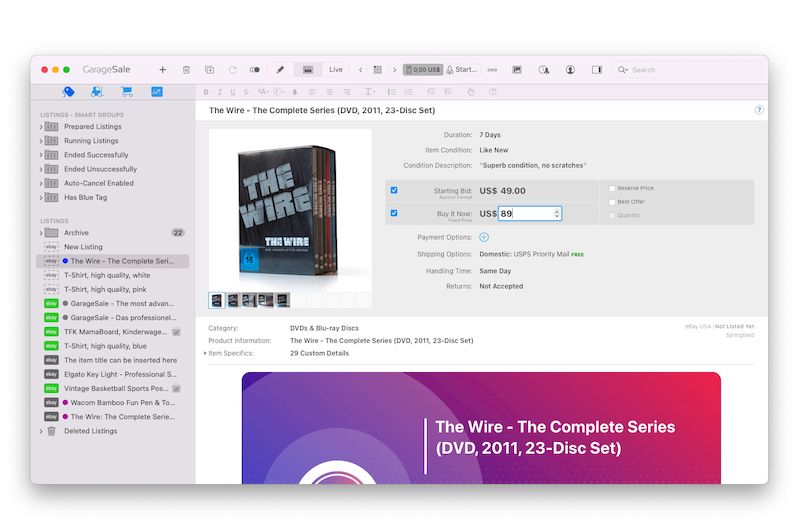Click the blue plus beside Payment Options
The image size is (800, 526).
point(484,237)
